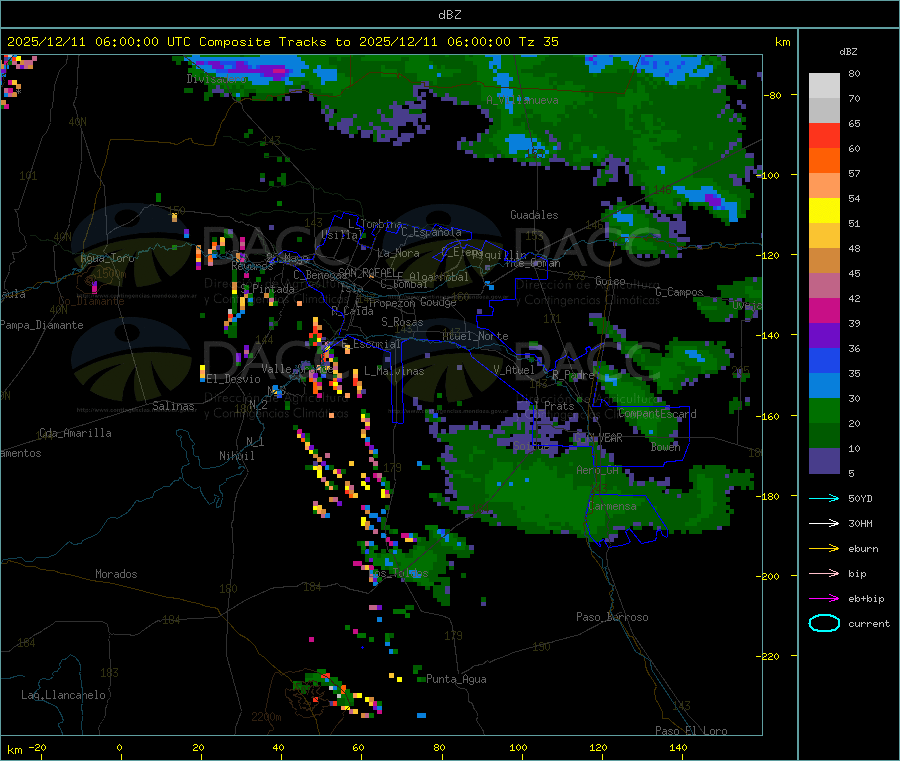The width and height of the screenshot is (900, 761).
Task: Click the Atuel_Norte label
Action: (x=475, y=336)
